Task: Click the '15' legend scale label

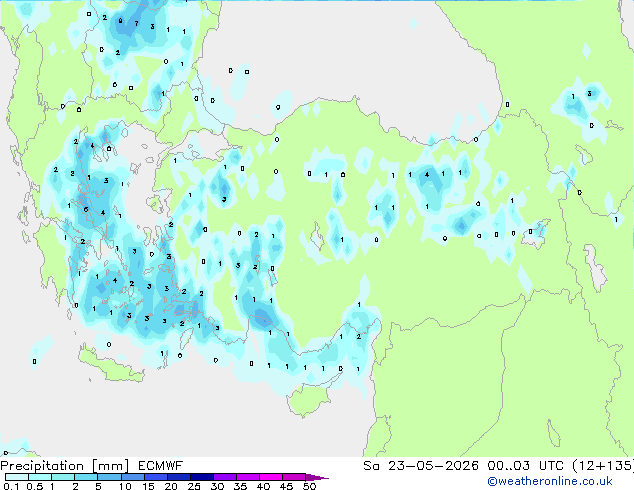Action: coord(148,486)
